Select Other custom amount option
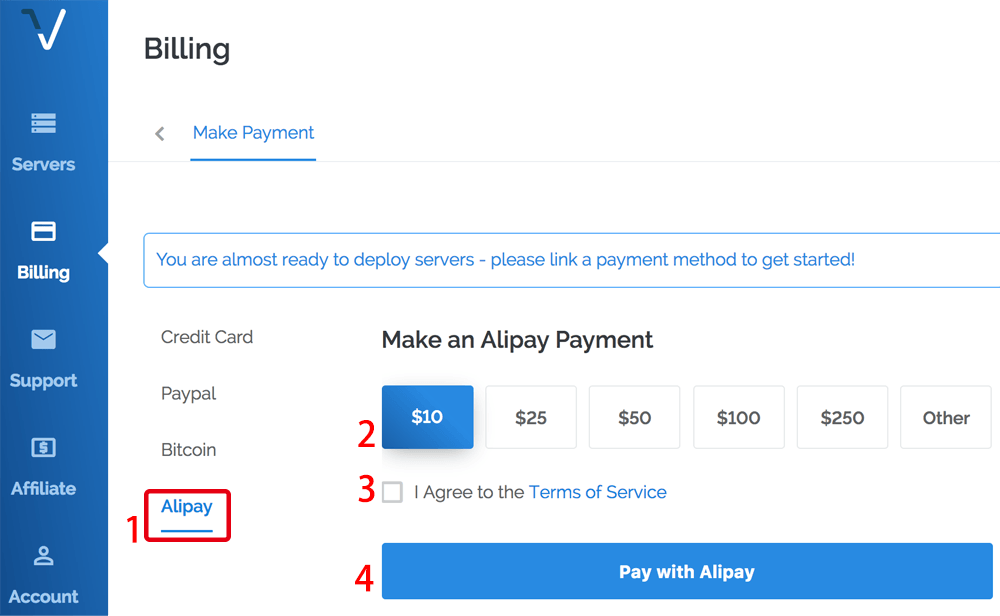The width and height of the screenshot is (1000, 616). tap(946, 418)
